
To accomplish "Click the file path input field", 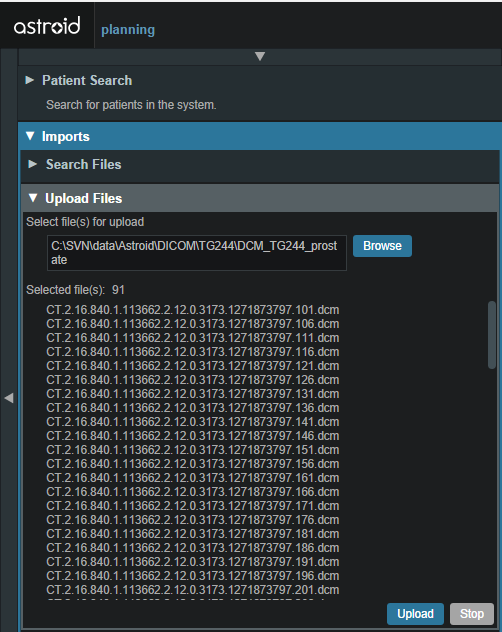I will click(x=197, y=253).
